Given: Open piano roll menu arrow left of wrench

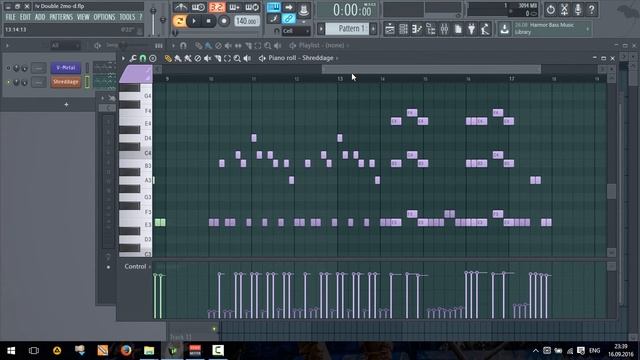Looking at the screenshot, I should tap(123, 59).
